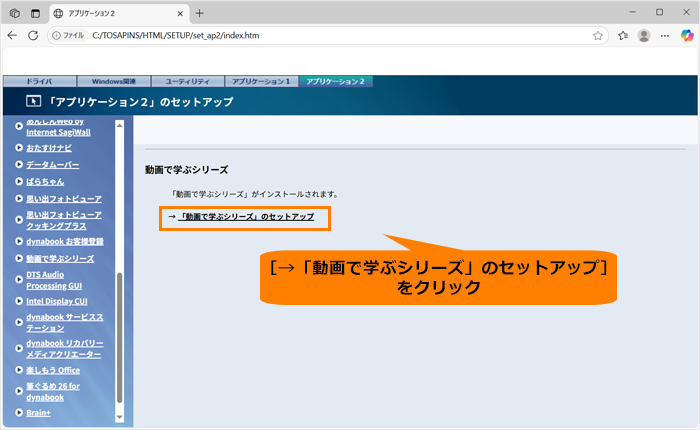View file site information badge
Image resolution: width=700 pixels, height=430 pixels.
click(68, 36)
